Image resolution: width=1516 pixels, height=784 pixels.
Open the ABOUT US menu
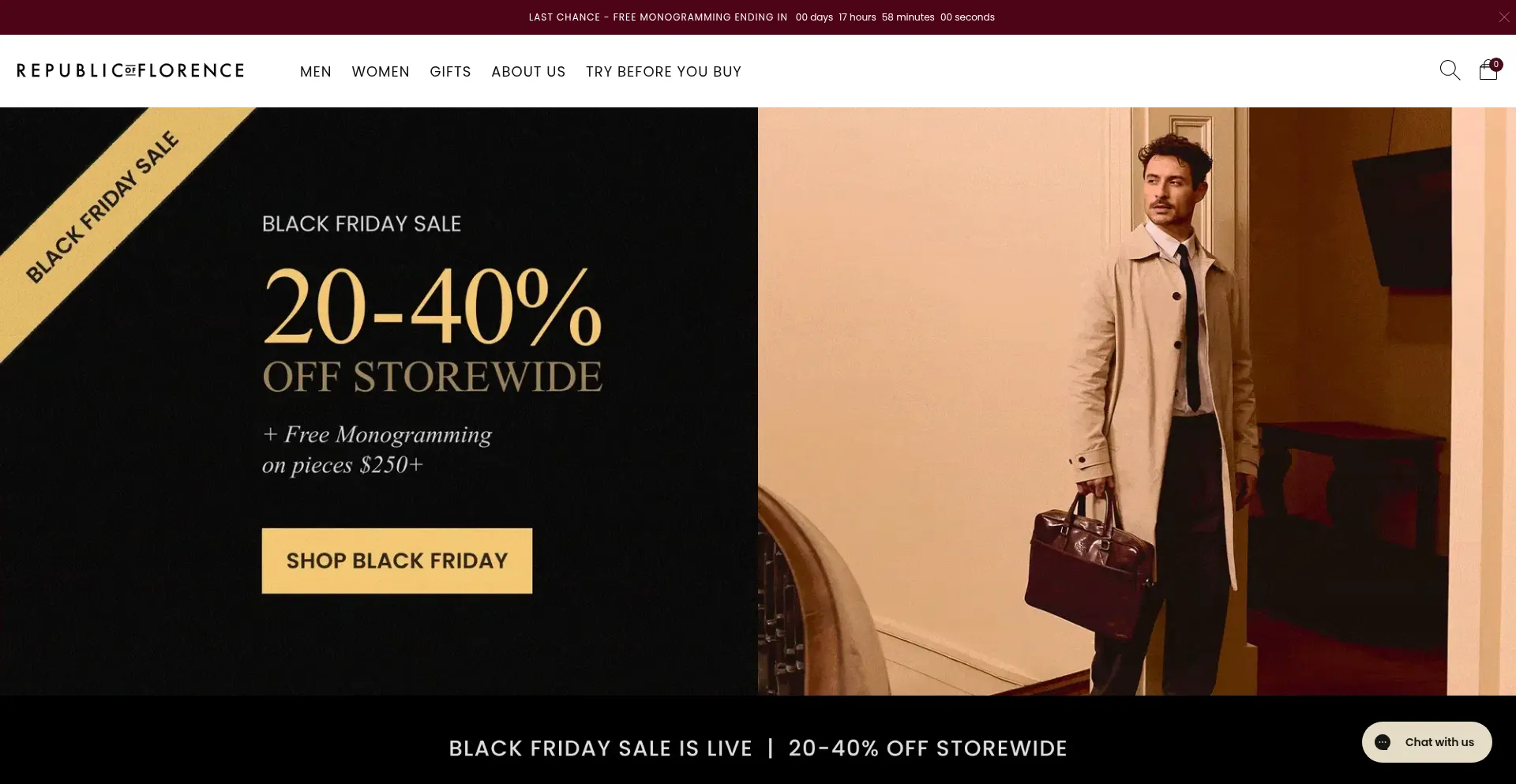coord(528,72)
